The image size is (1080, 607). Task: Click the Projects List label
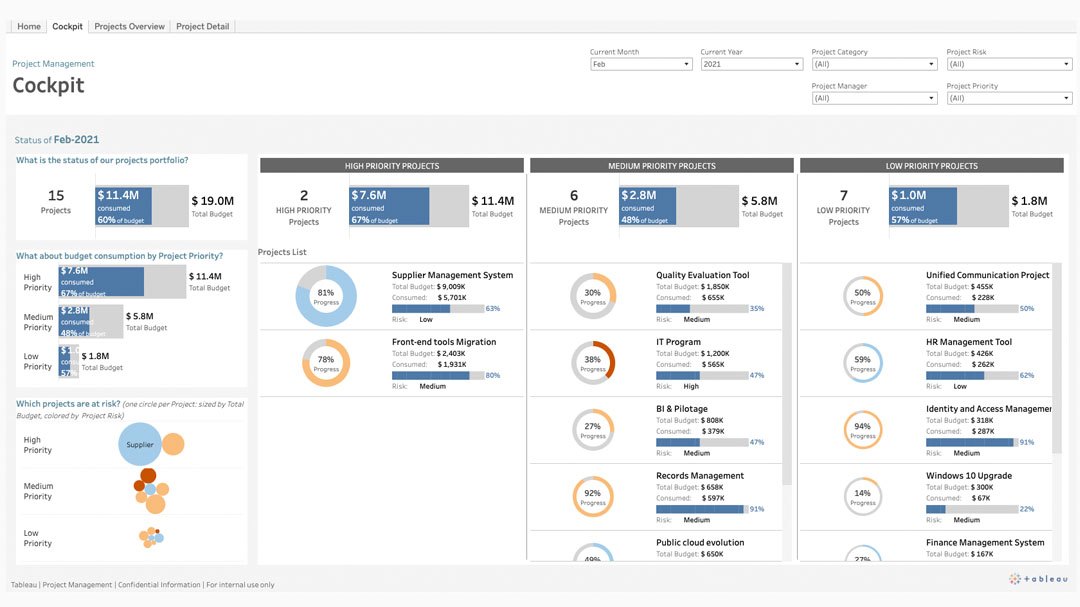282,252
